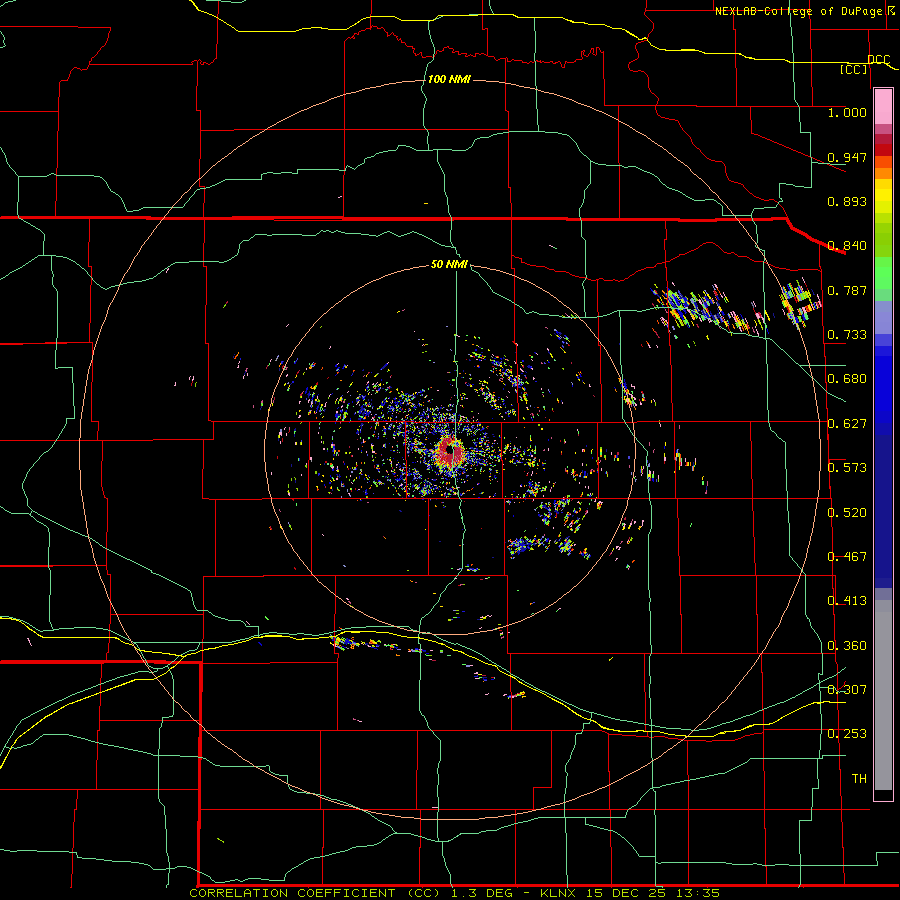The image size is (900, 900).
Task: Select the 0.573 scale value
Action: coord(847,468)
